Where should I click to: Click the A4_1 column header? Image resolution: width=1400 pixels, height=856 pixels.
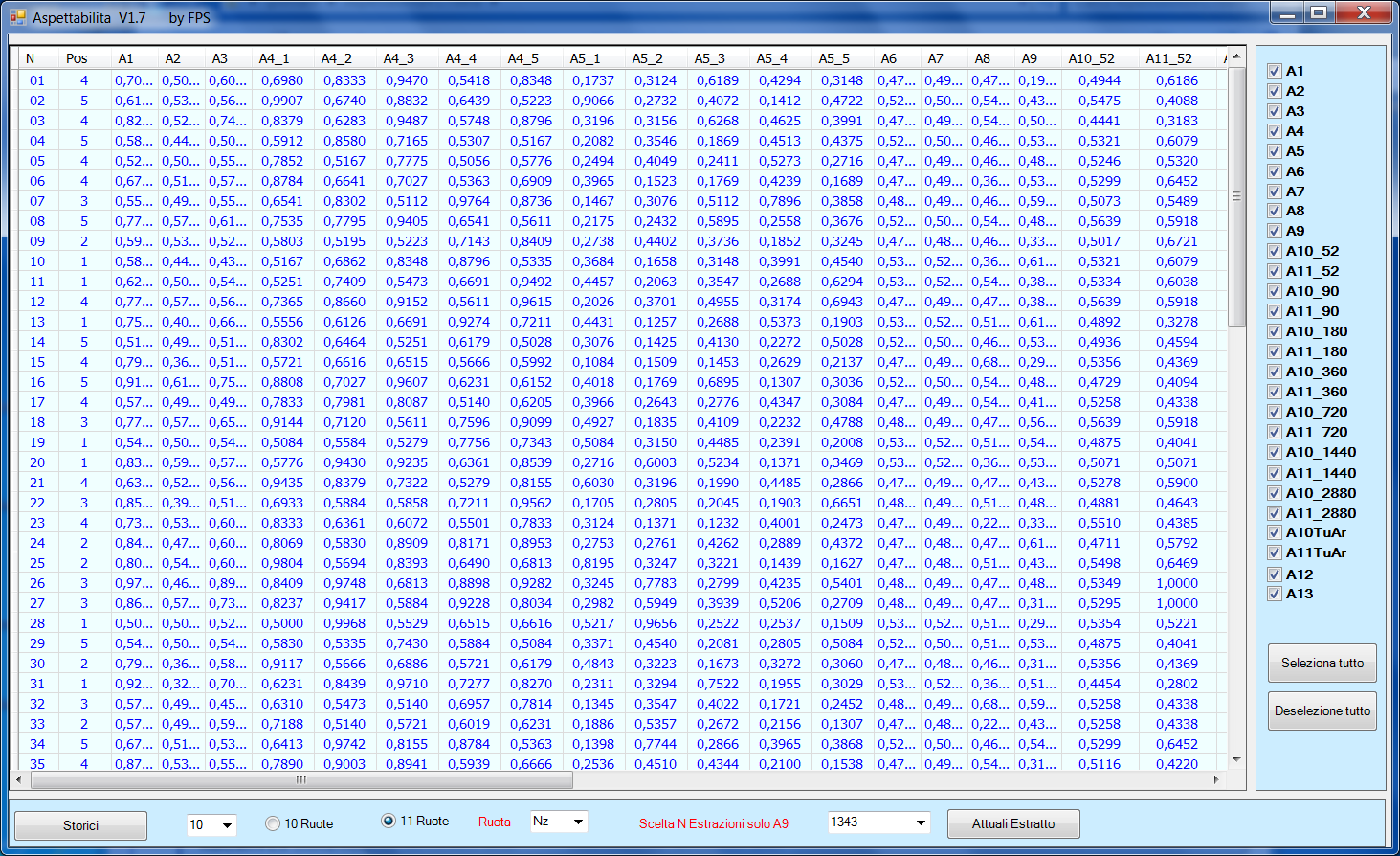pos(283,58)
